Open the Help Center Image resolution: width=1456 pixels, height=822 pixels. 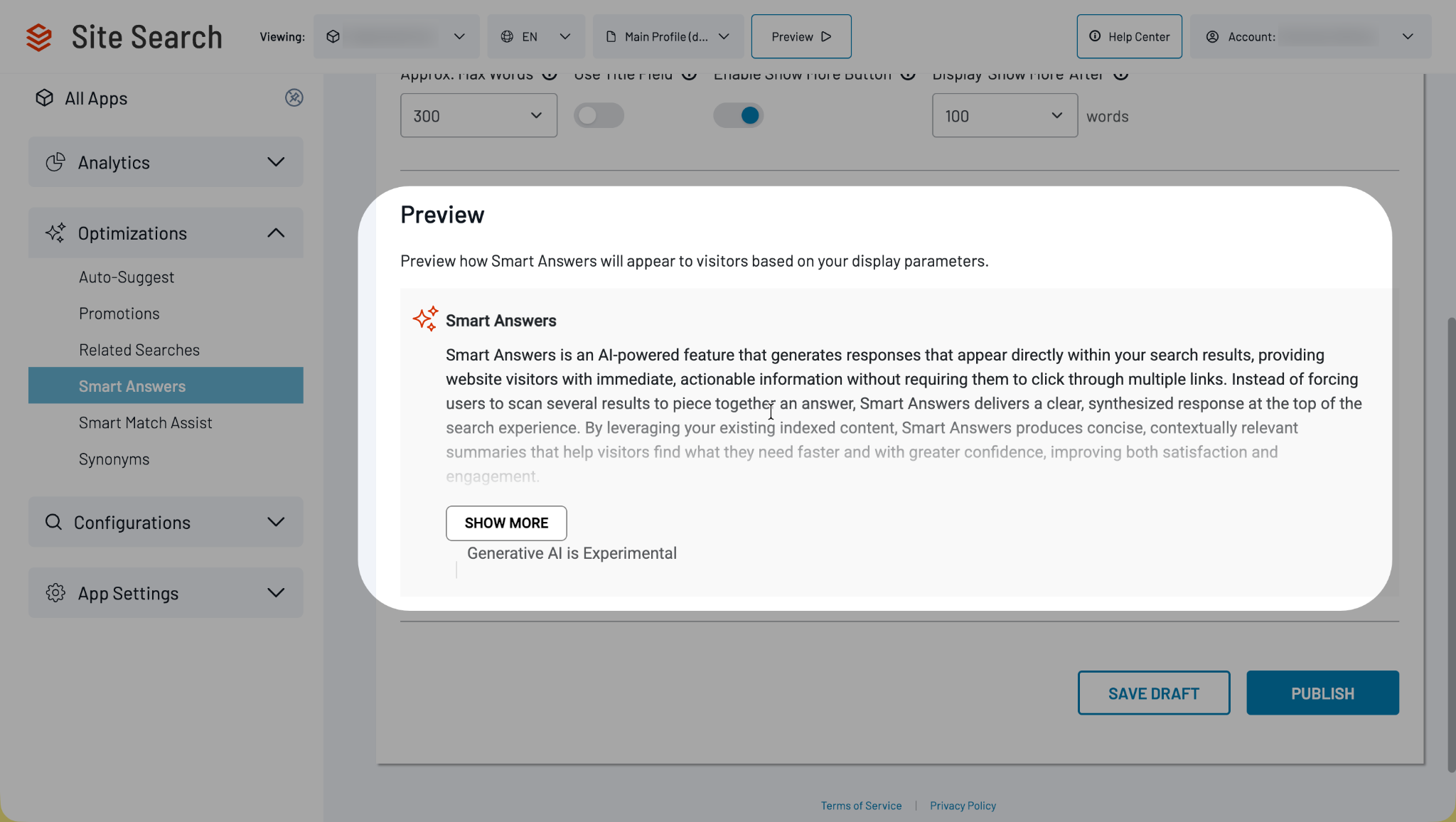click(x=1130, y=36)
